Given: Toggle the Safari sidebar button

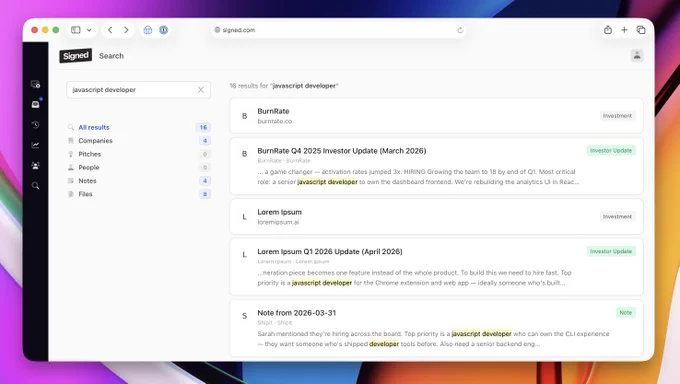Looking at the screenshot, I should click(x=76, y=30).
